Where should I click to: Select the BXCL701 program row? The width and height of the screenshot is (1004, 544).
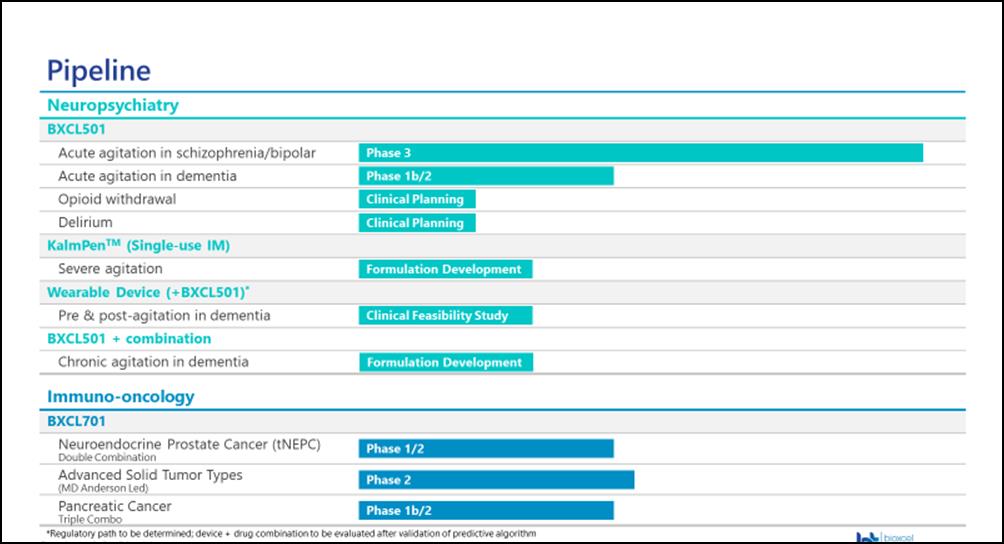(77, 422)
